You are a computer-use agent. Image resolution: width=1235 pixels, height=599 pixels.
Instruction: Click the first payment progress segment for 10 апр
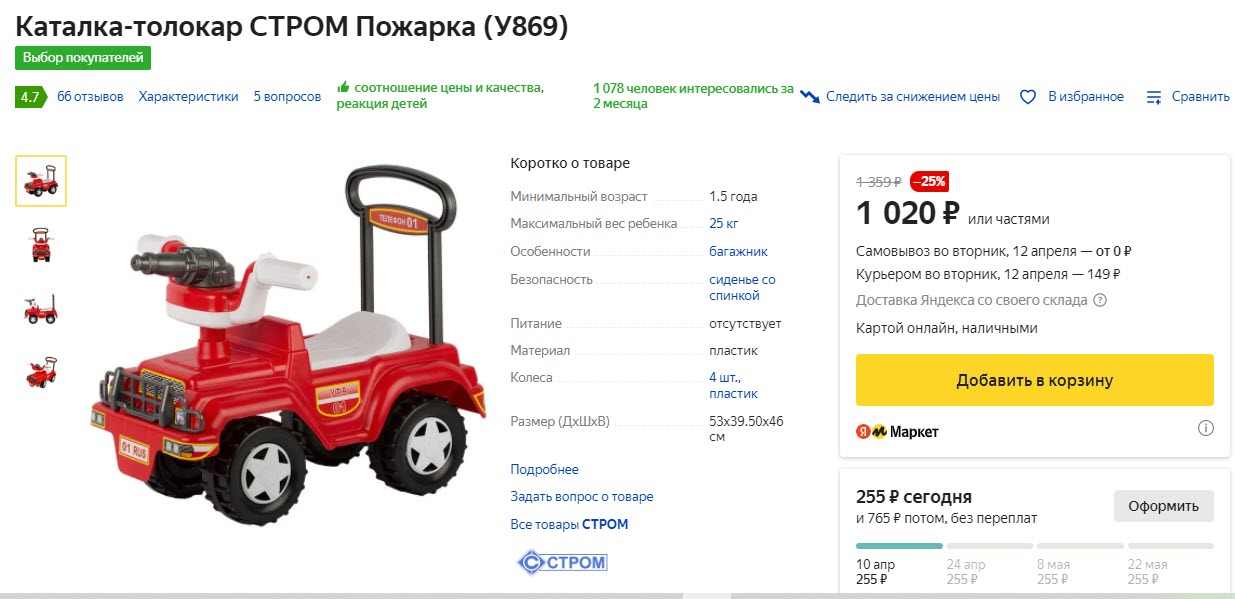(x=898, y=546)
